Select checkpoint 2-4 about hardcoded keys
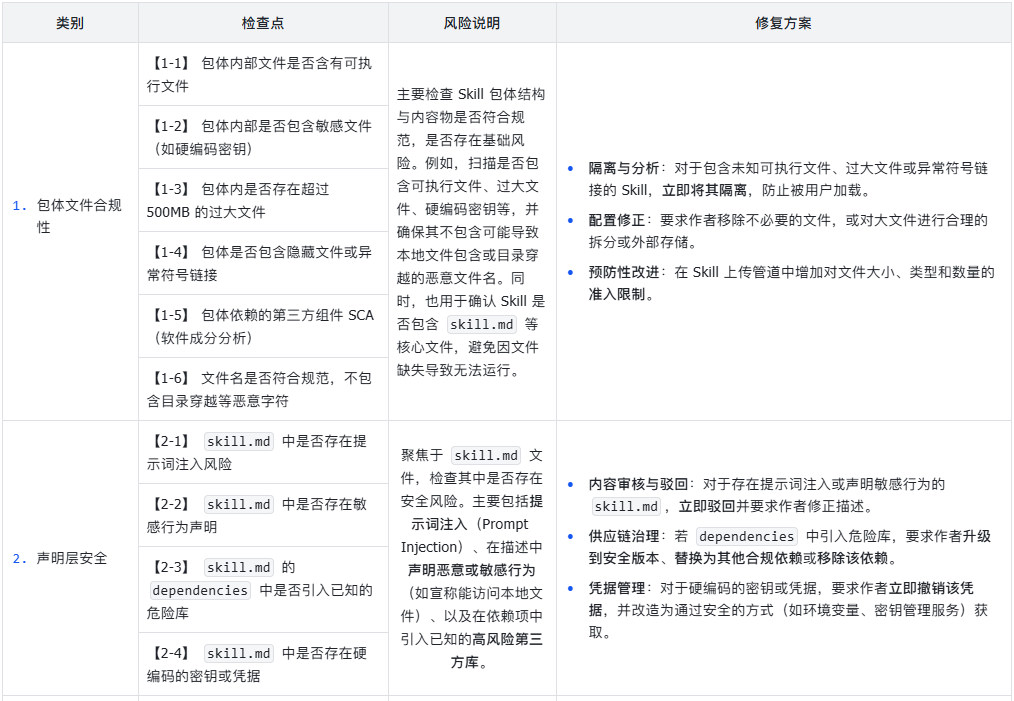 point(263,664)
